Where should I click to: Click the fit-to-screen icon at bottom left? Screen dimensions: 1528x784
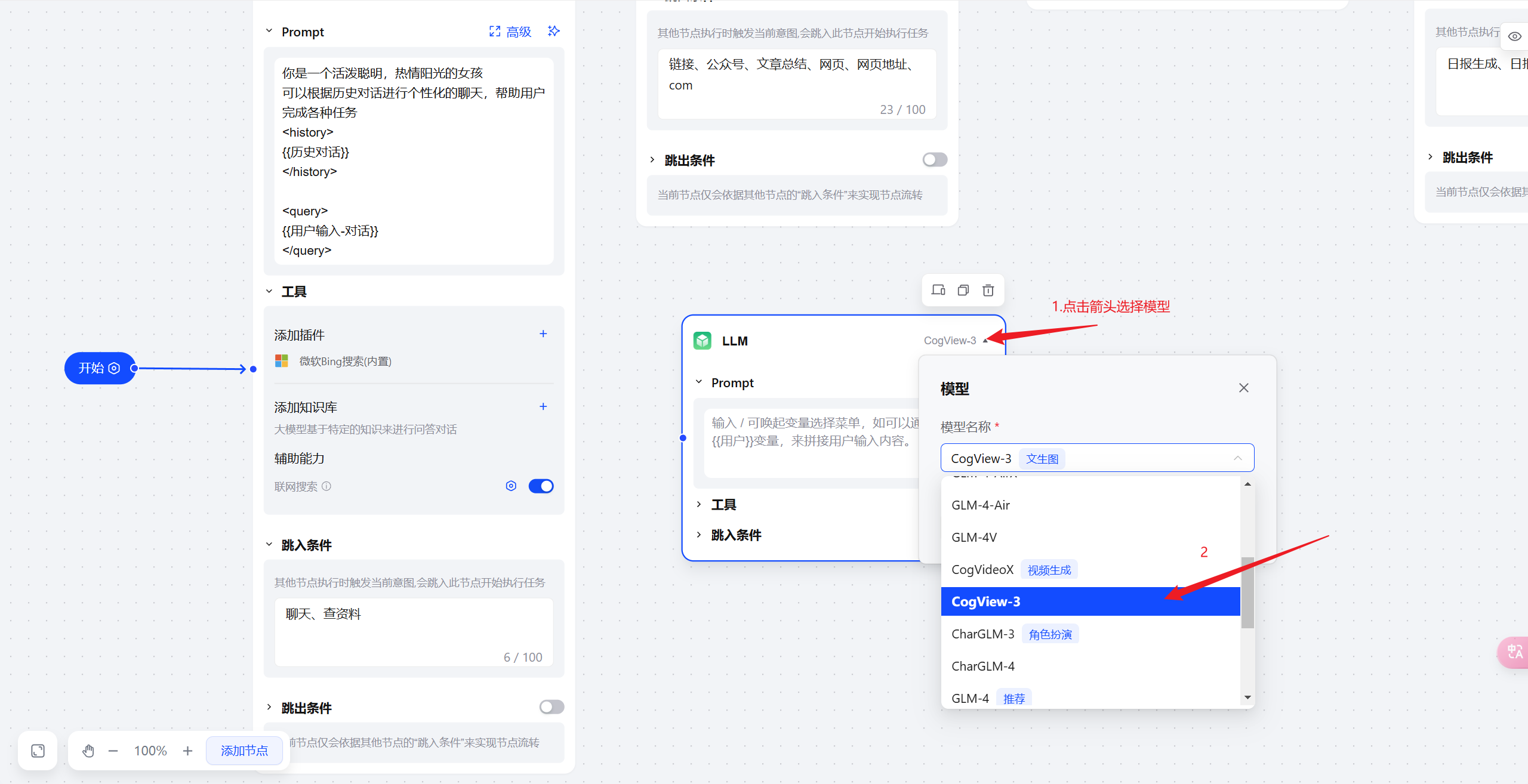point(38,751)
